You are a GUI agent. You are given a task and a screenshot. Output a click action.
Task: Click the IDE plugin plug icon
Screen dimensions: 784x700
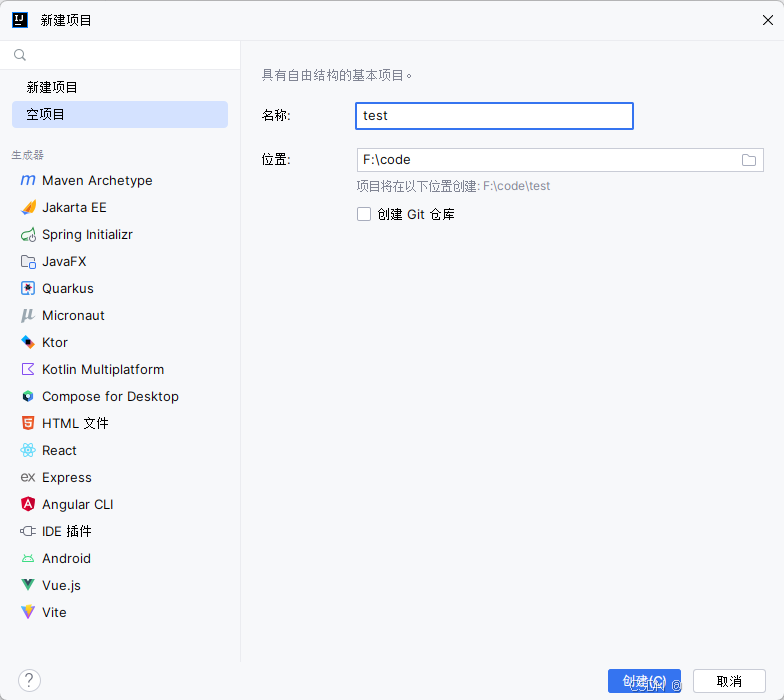click(28, 531)
